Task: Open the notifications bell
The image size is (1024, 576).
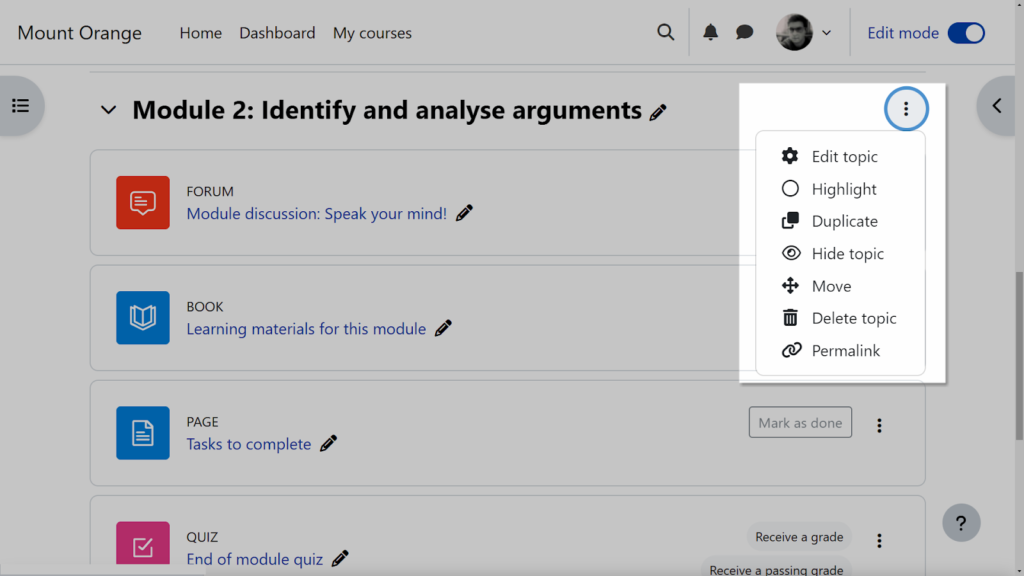Action: click(710, 32)
